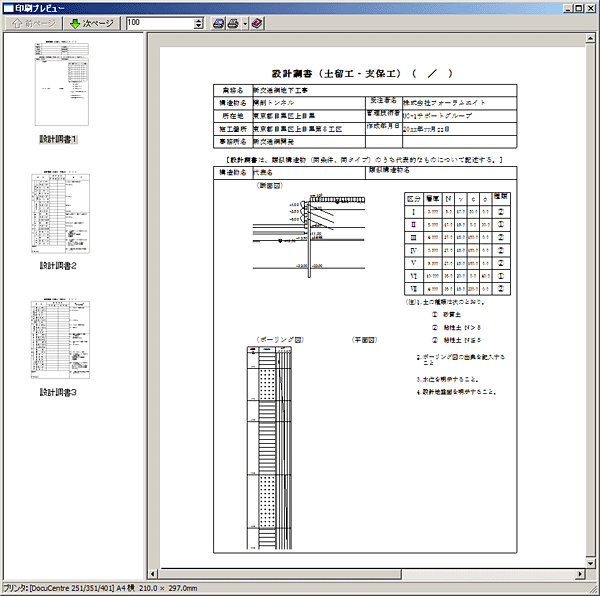600x596 pixels.
Task: Select the 設計調書2 page thumbnail
Action: tap(60, 212)
